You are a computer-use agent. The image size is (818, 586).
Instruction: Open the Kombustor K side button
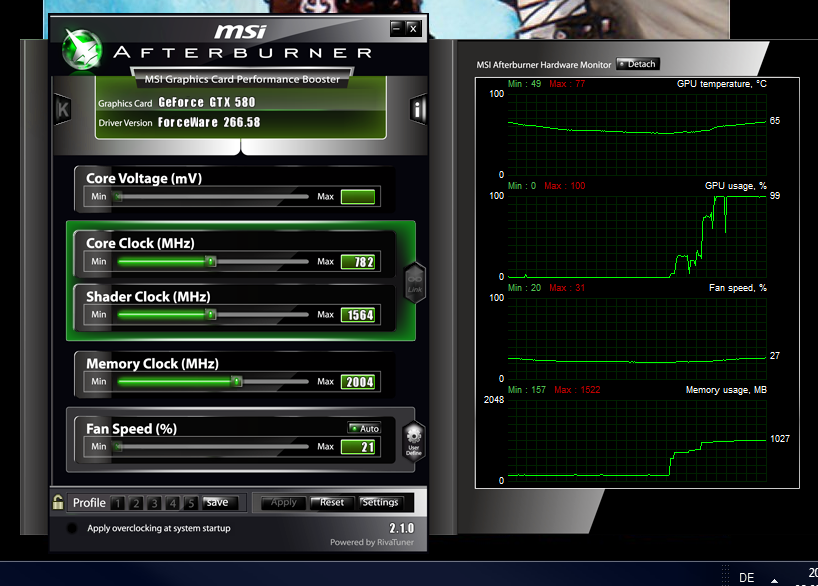tap(63, 110)
